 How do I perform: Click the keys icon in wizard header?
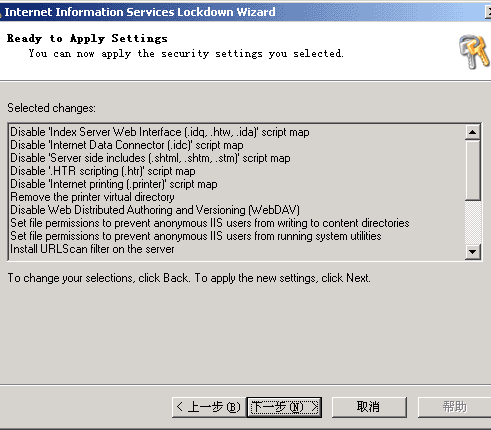click(x=474, y=52)
